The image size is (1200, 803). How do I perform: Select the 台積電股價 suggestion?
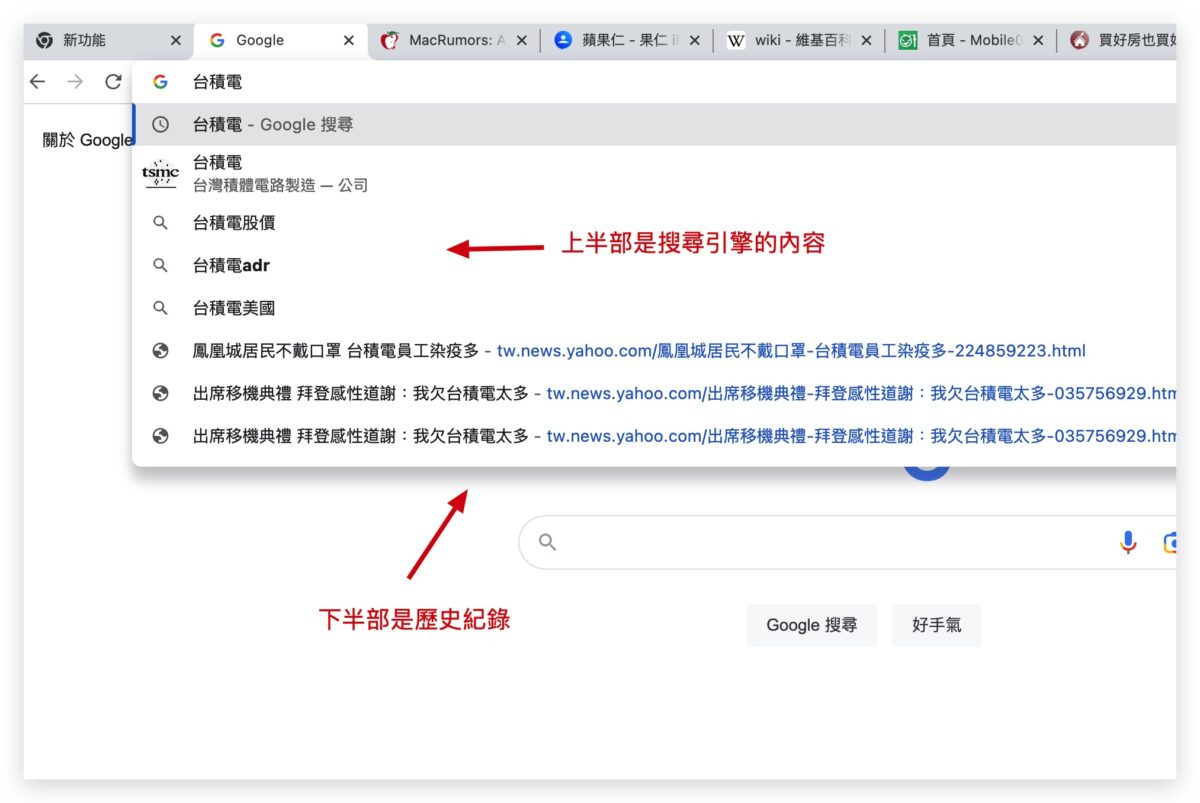click(654, 223)
